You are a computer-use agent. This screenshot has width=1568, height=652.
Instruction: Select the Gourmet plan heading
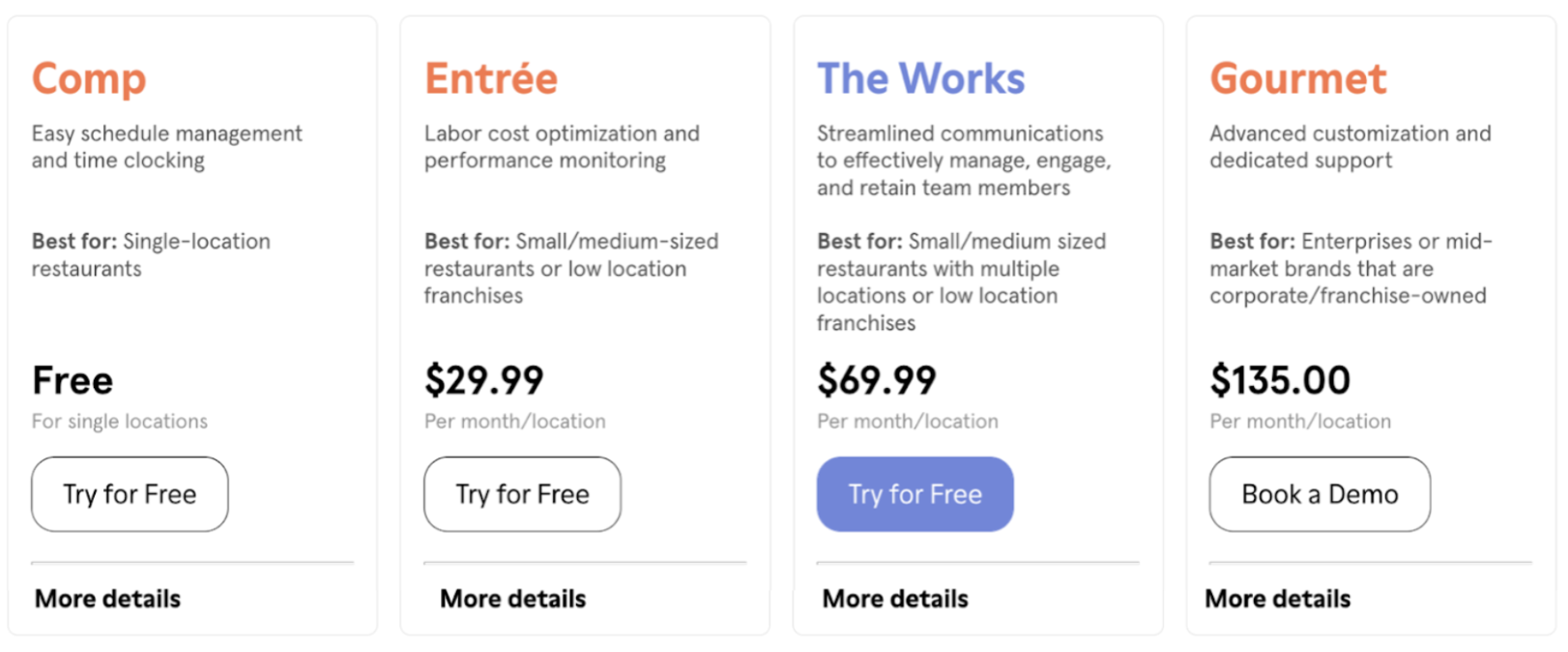tap(1297, 77)
